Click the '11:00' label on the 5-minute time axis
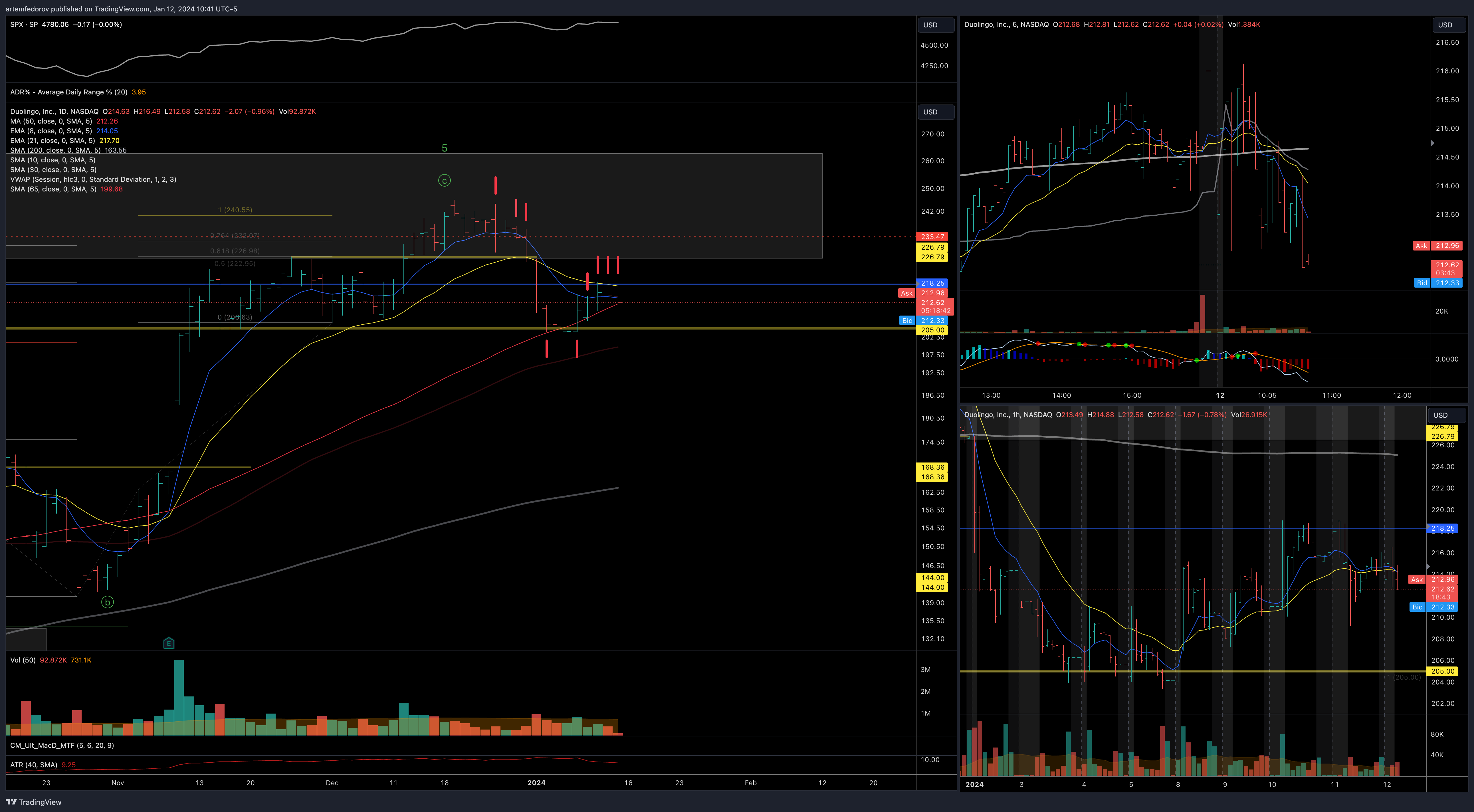The width and height of the screenshot is (1474, 812). (x=1332, y=395)
